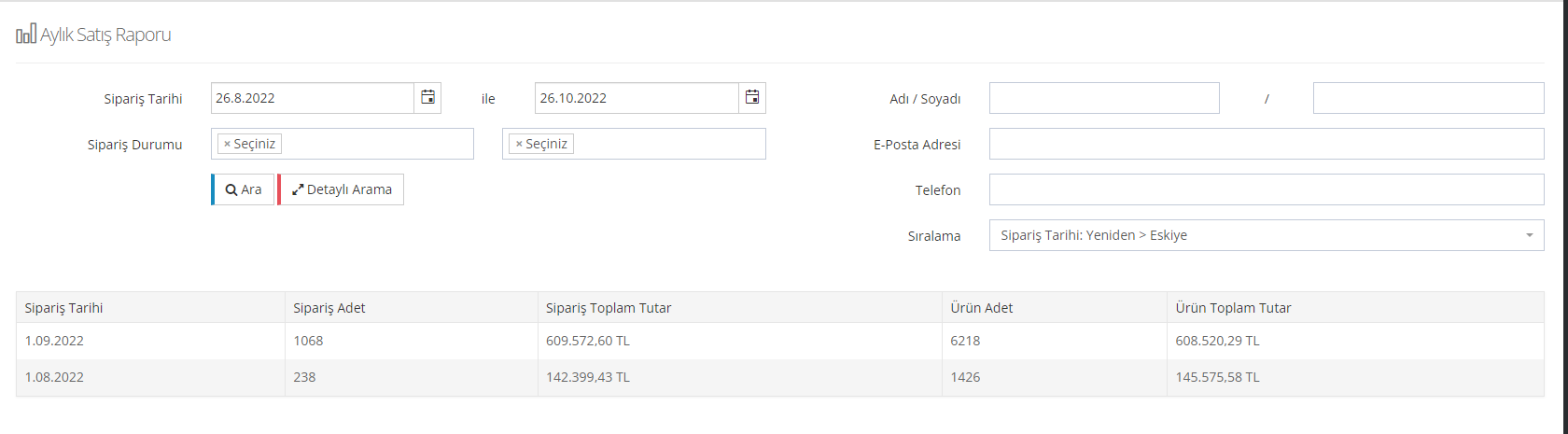Focus the E-Posta Adresi input field
This screenshot has width=1568, height=434.
click(1267, 144)
